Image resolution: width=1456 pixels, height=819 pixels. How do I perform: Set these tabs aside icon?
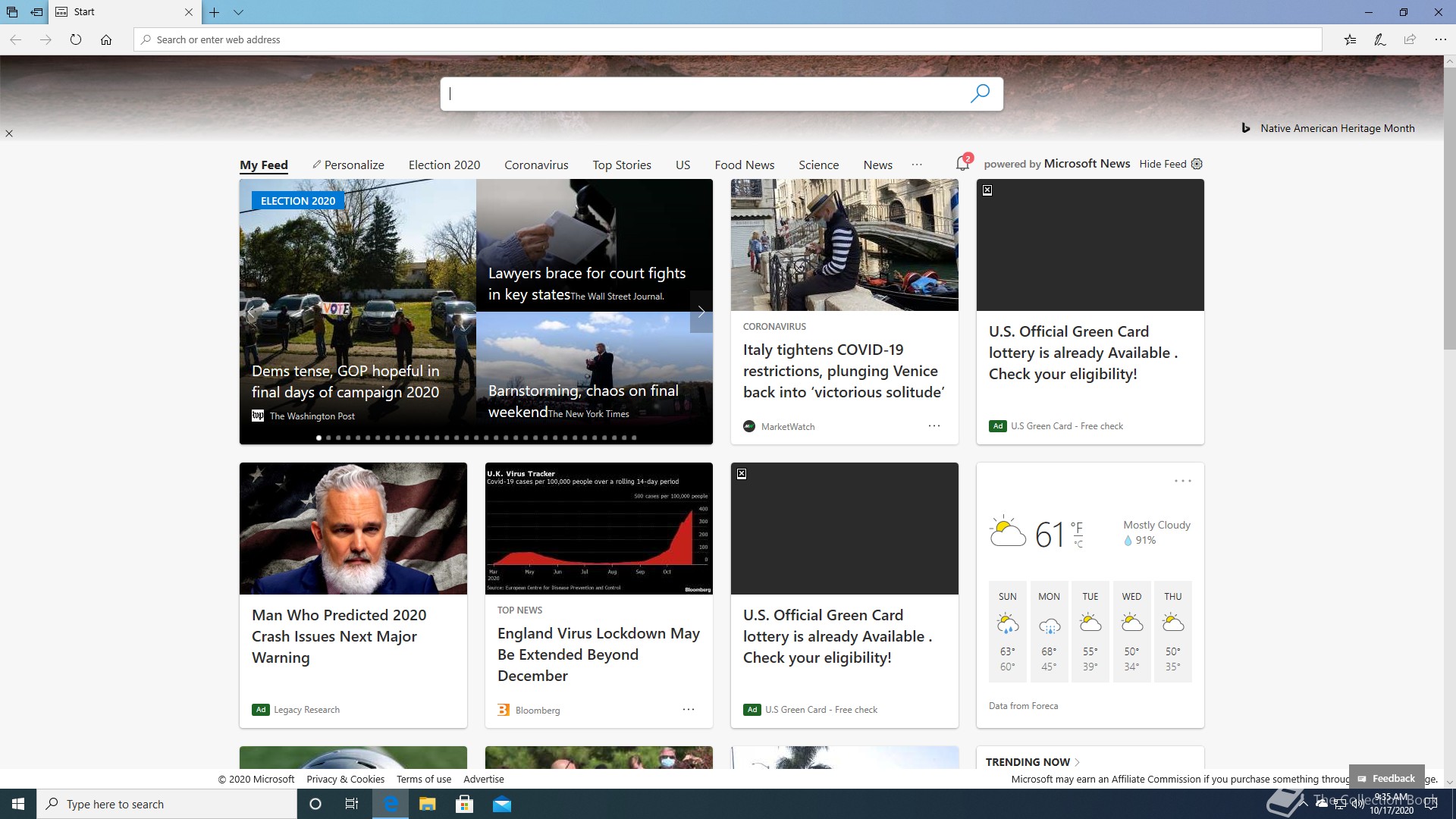[36, 12]
